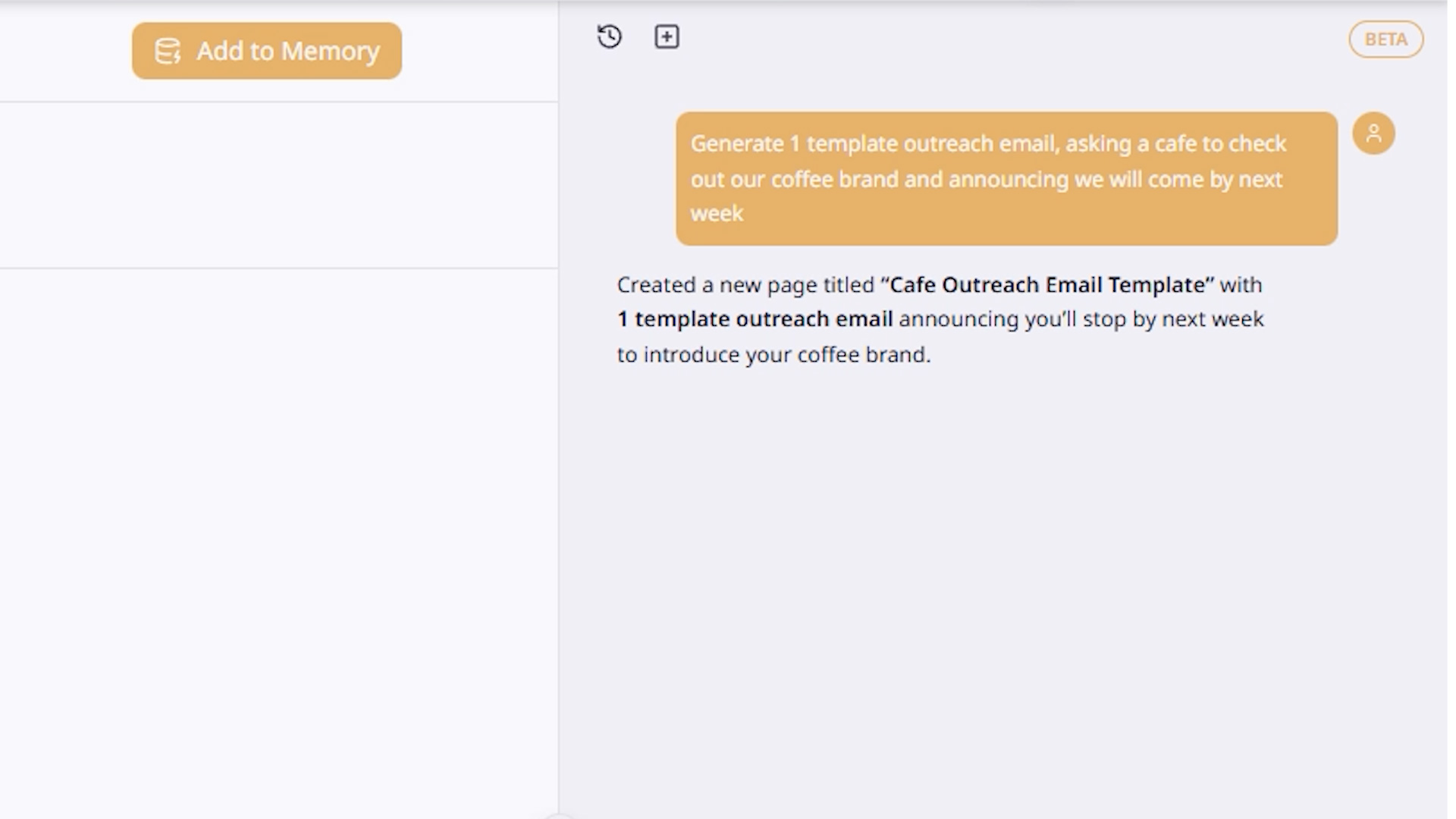The height and width of the screenshot is (819, 1456).
Task: Click the second horizontal divider line
Action: [279, 268]
